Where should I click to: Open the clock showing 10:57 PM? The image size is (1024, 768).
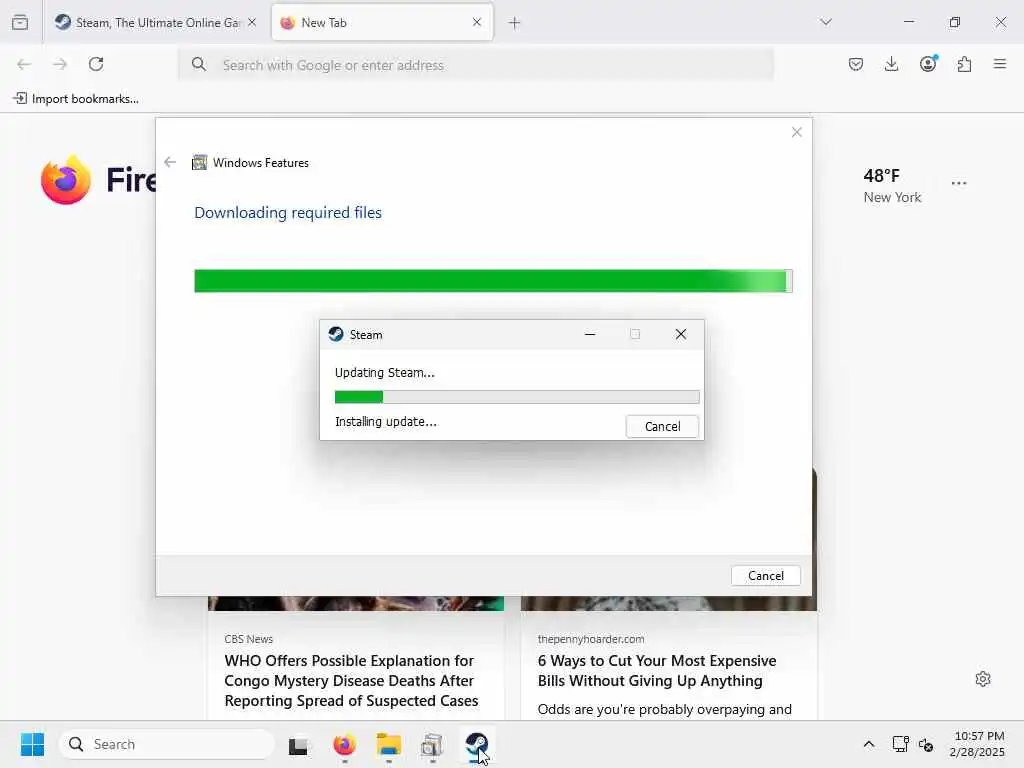coord(978,744)
